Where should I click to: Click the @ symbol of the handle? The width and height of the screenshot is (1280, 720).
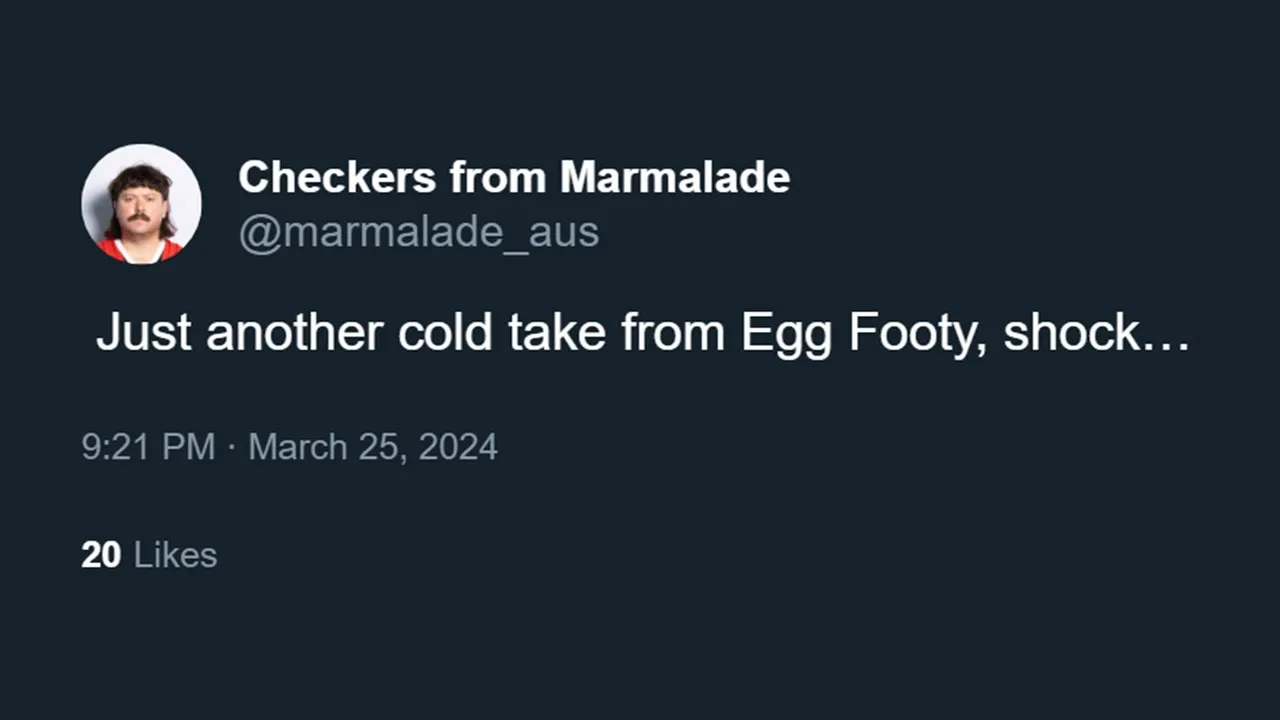pos(259,233)
